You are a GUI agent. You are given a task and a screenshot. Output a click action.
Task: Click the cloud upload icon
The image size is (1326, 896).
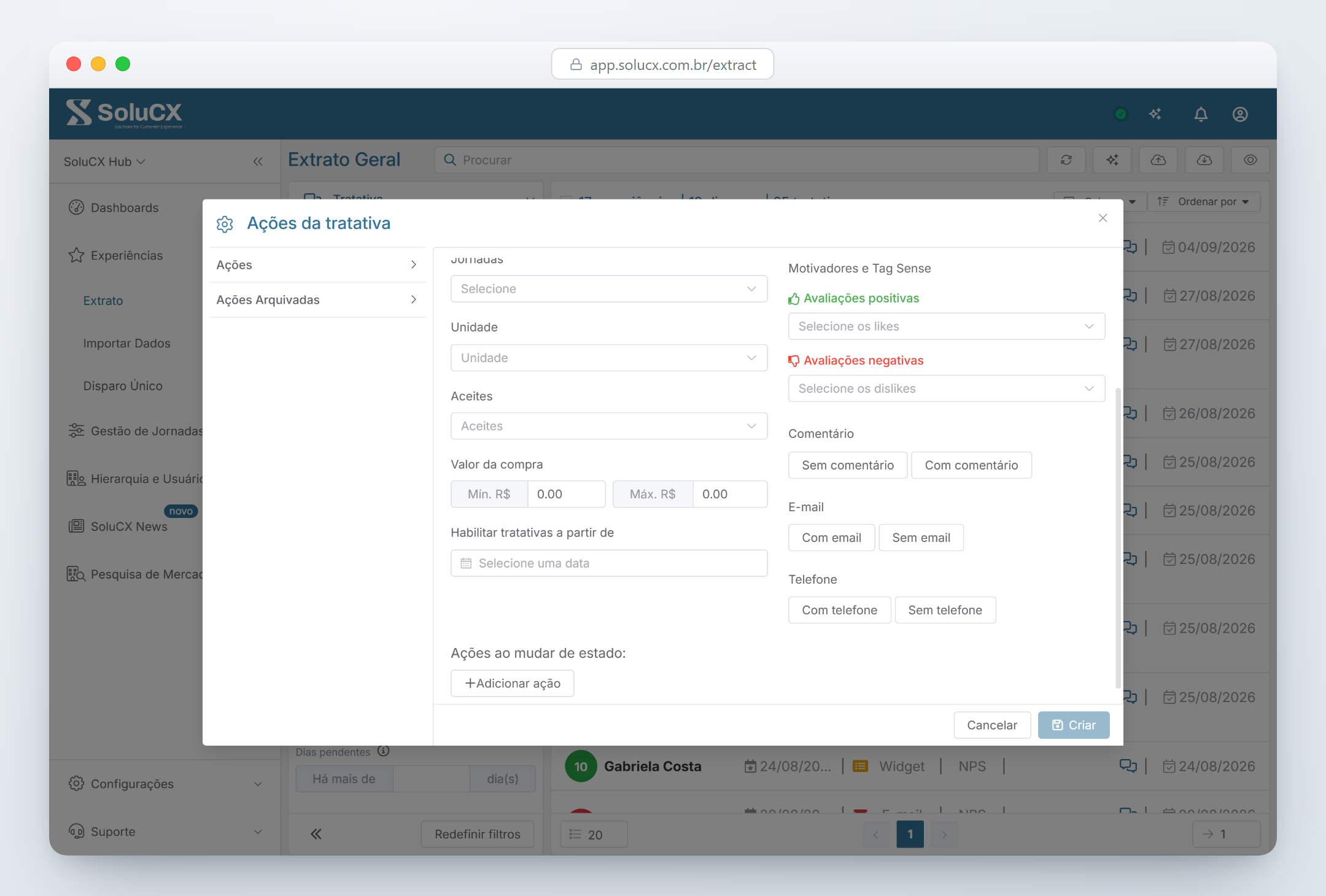pyautogui.click(x=1158, y=160)
